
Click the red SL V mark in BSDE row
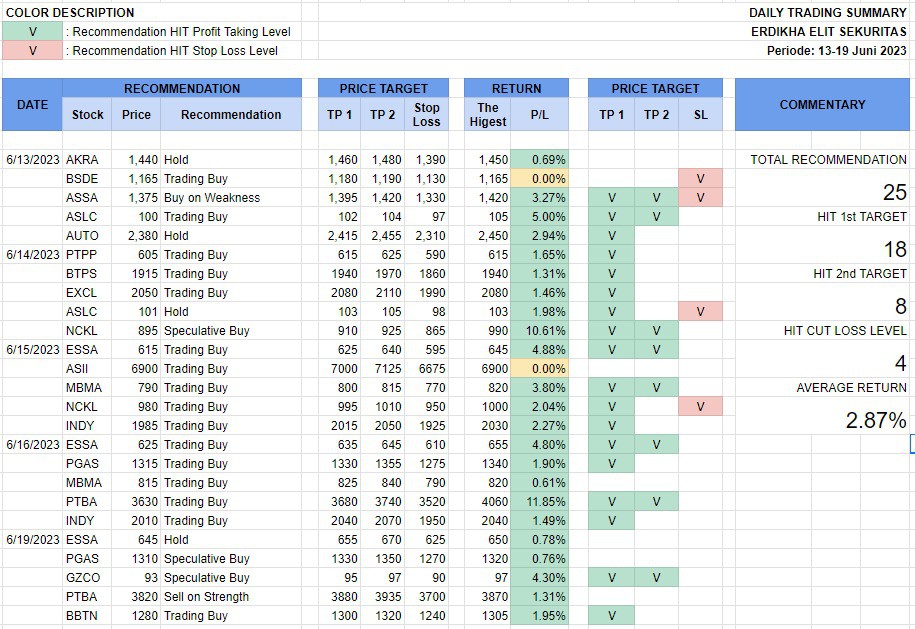[x=700, y=179]
